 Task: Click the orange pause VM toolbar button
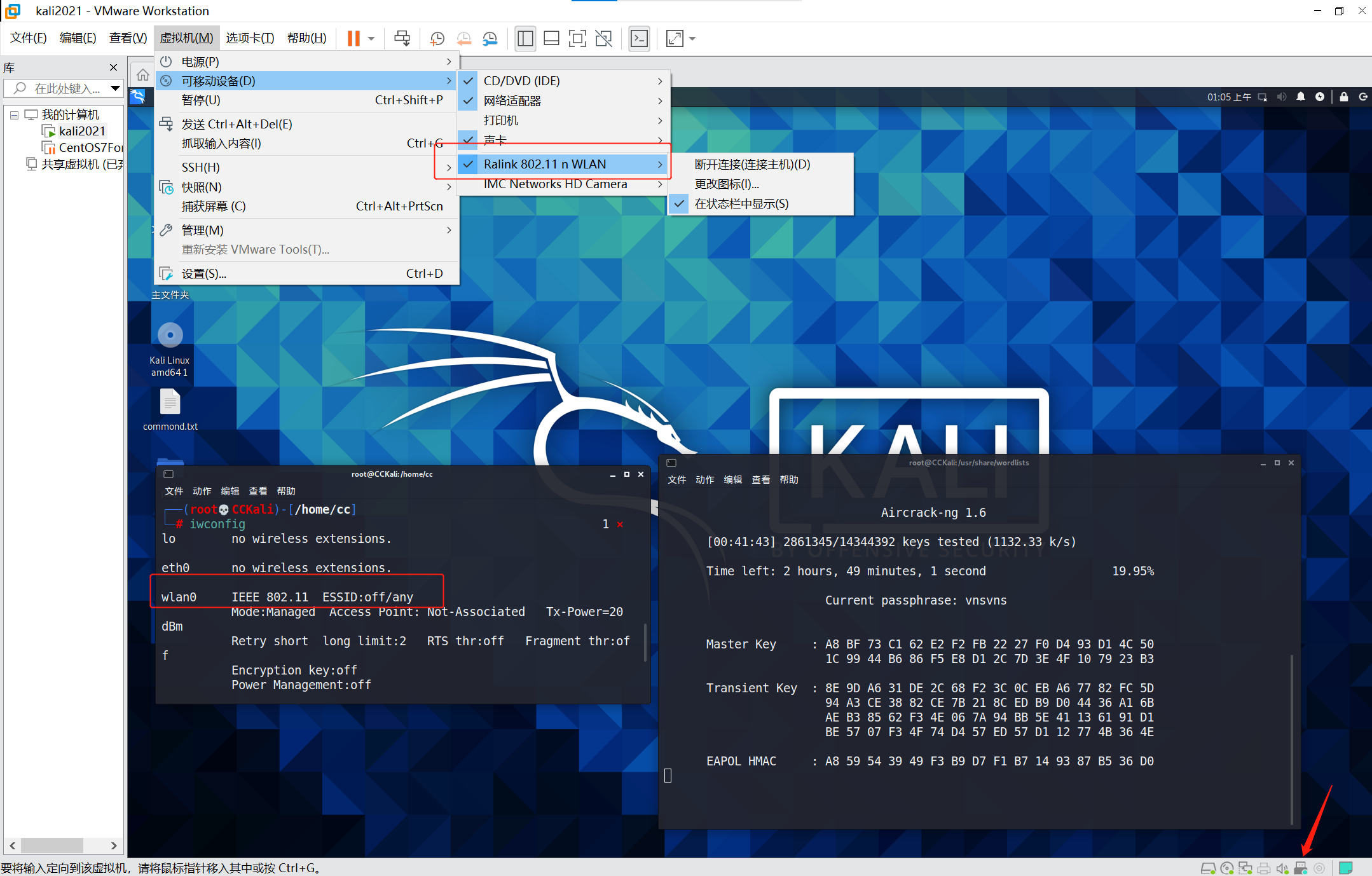[353, 39]
